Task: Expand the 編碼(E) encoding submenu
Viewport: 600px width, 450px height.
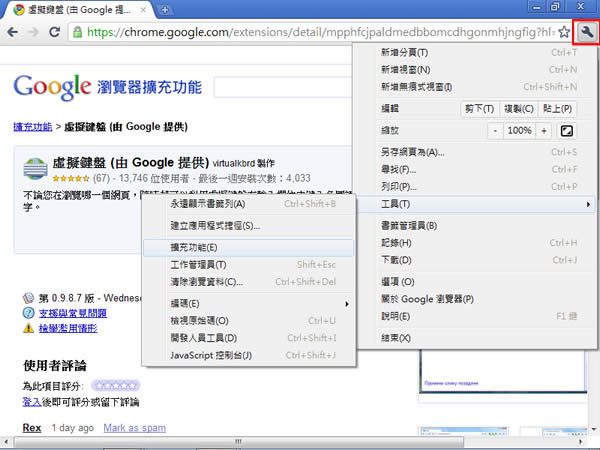Action: 249,304
